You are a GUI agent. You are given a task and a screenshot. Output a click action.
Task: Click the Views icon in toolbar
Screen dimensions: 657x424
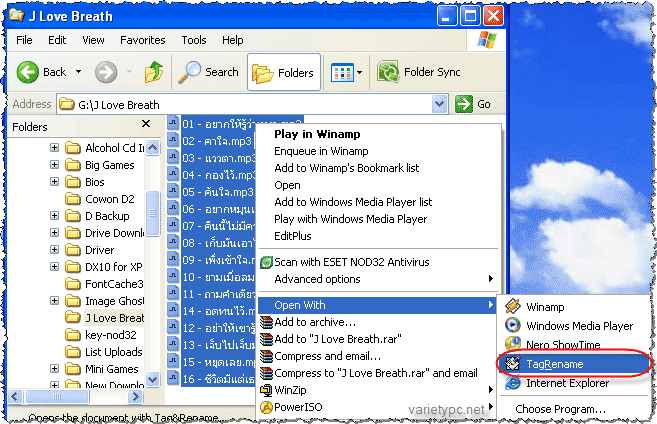(342, 72)
